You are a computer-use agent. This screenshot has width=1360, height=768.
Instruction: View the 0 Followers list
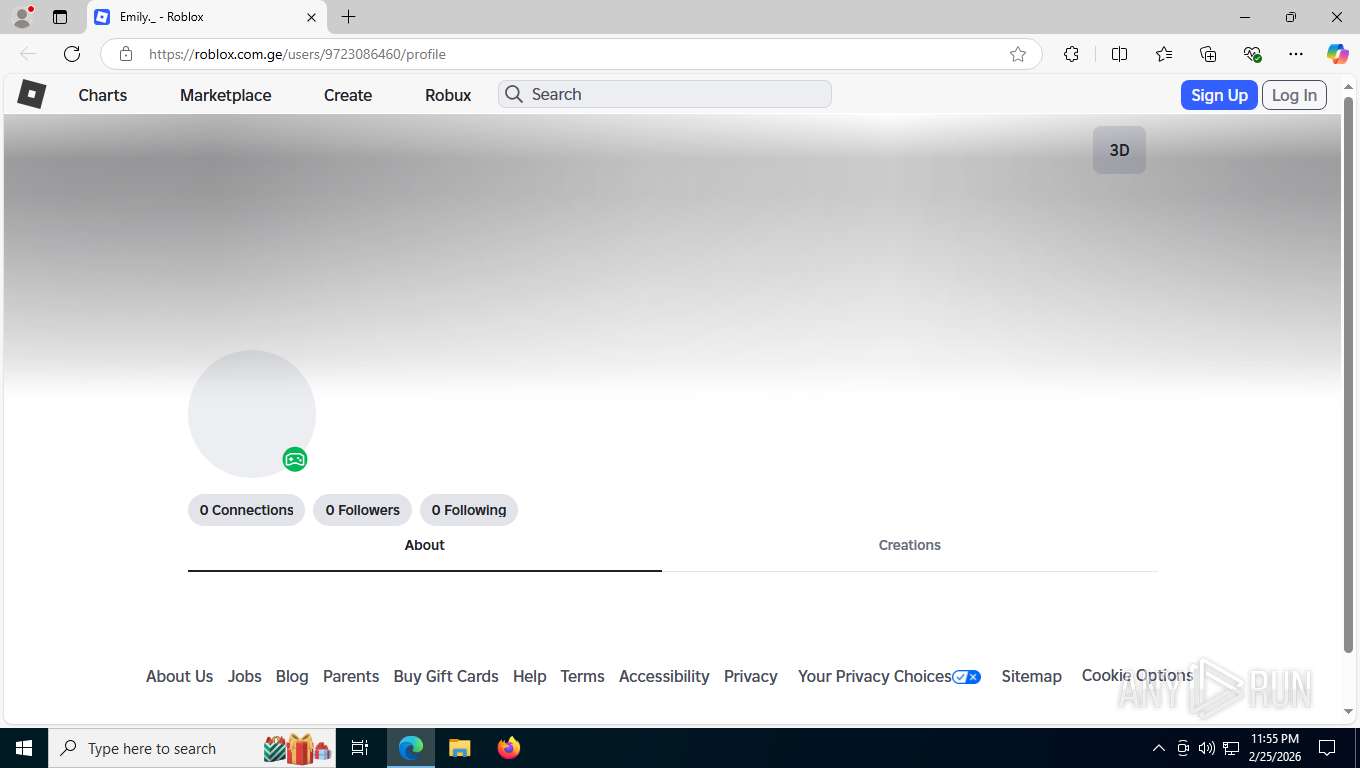tap(362, 510)
